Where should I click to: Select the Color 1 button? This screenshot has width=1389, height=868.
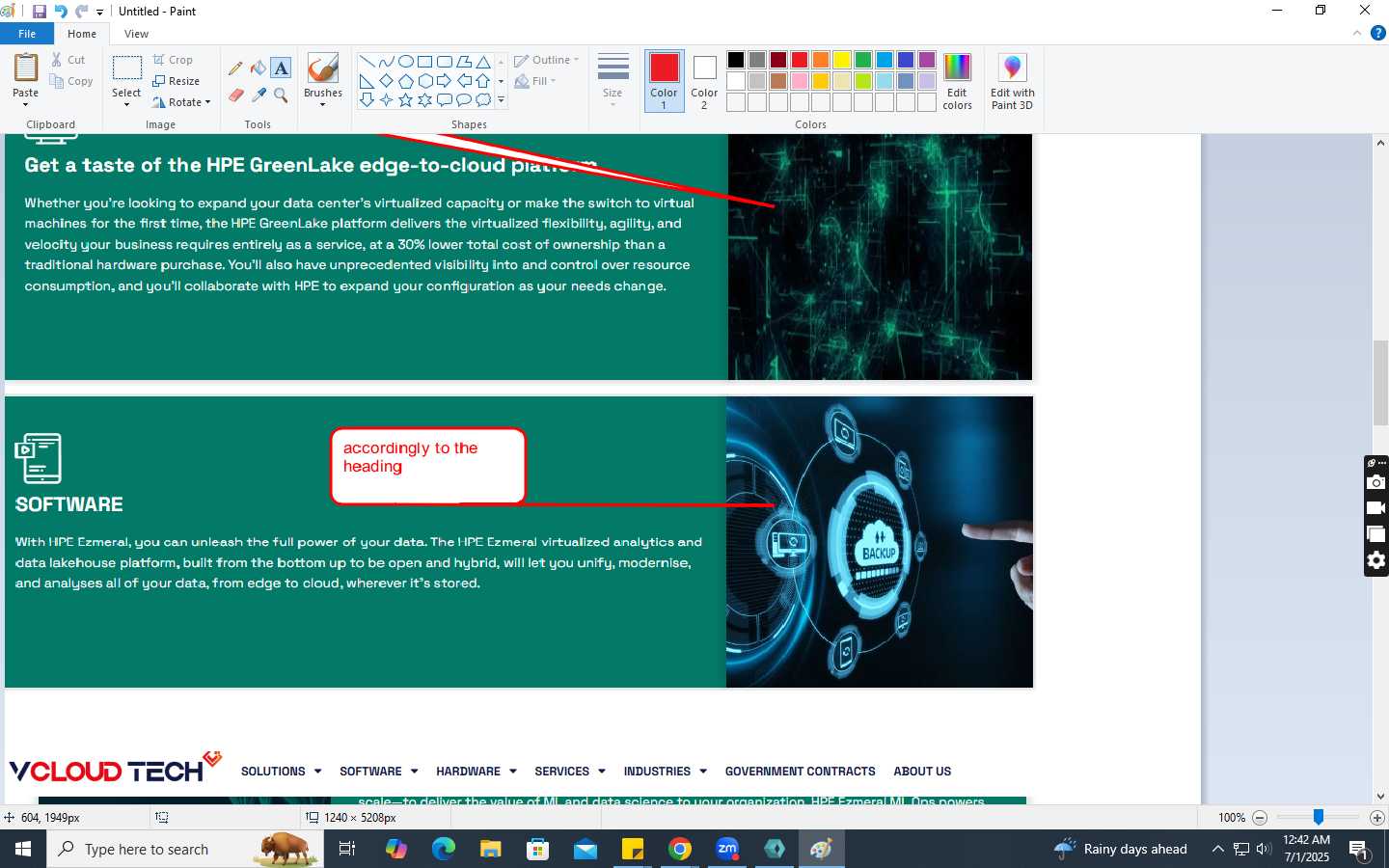point(664,81)
